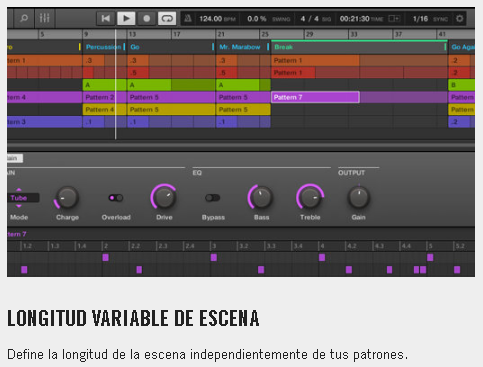Step Mode up with arrow above Tube
The height and width of the screenshot is (367, 483).
click(19, 189)
